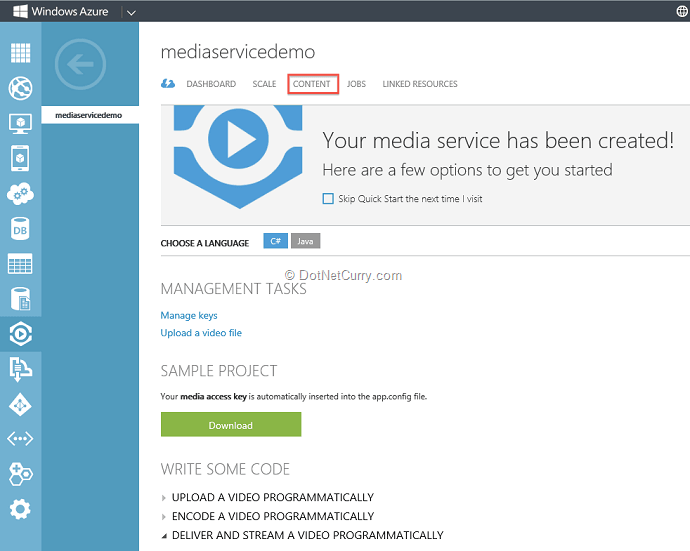Open Mobile Services phone icon
Viewport: 690px width, 551px height.
pos(20,158)
